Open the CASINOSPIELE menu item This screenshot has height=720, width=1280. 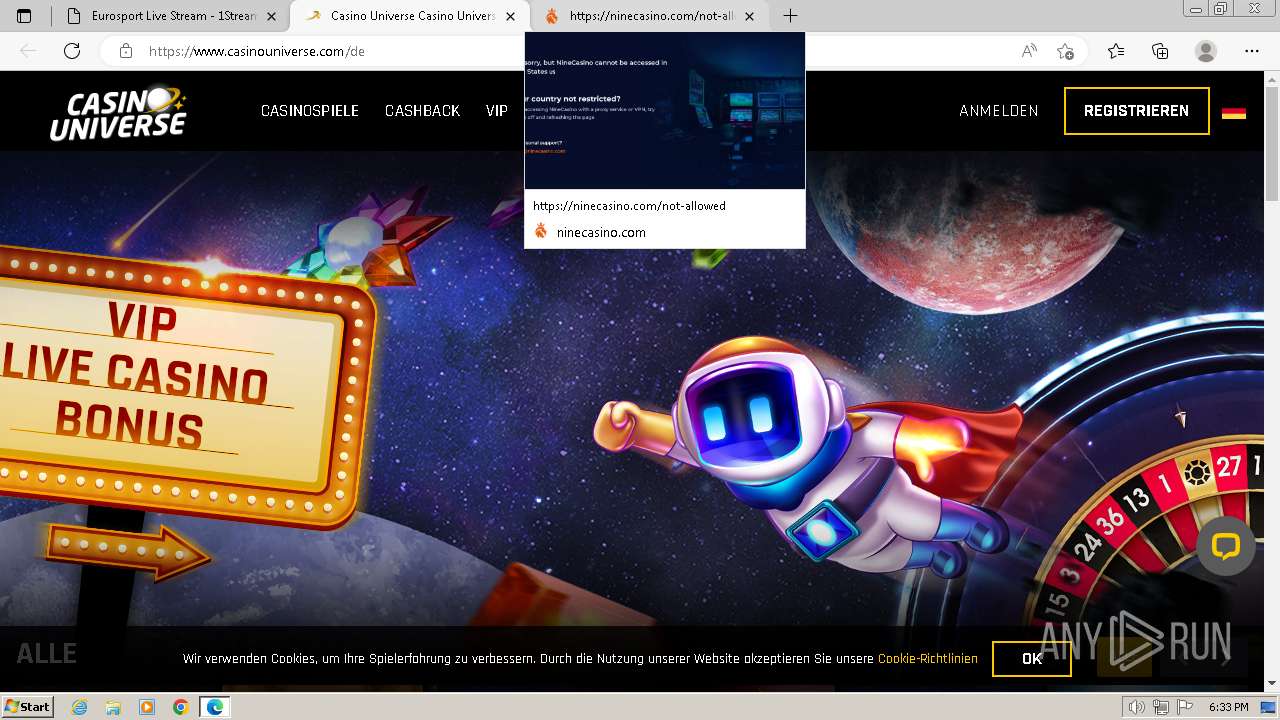310,111
